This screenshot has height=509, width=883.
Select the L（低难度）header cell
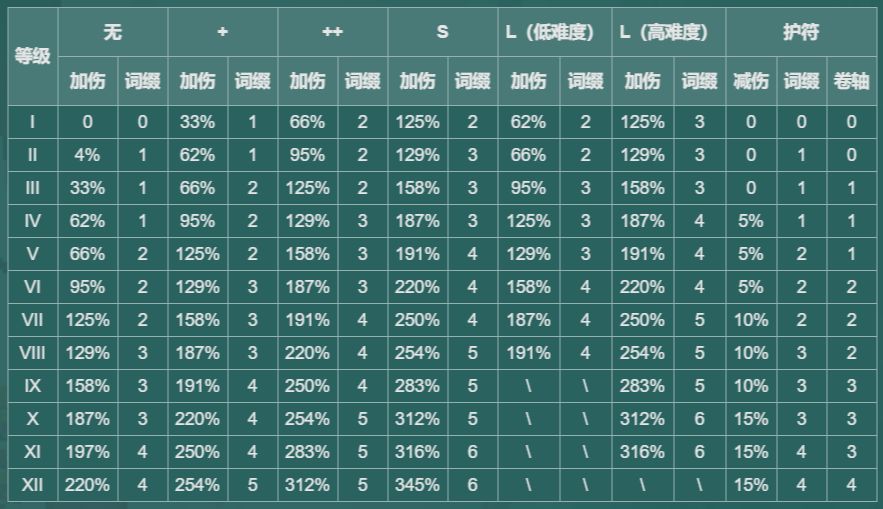coord(554,32)
